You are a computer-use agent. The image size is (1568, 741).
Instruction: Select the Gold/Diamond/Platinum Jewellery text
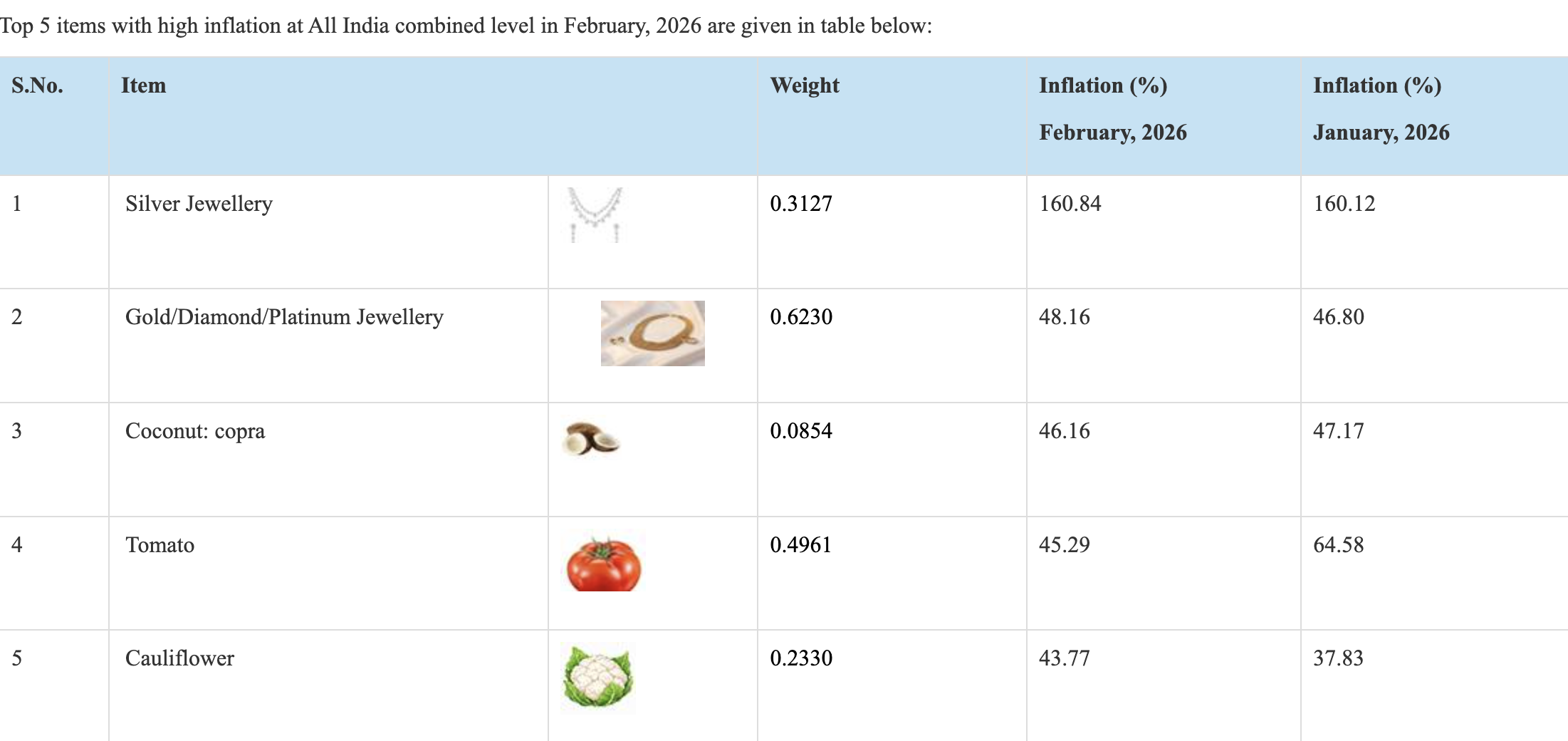tap(284, 317)
